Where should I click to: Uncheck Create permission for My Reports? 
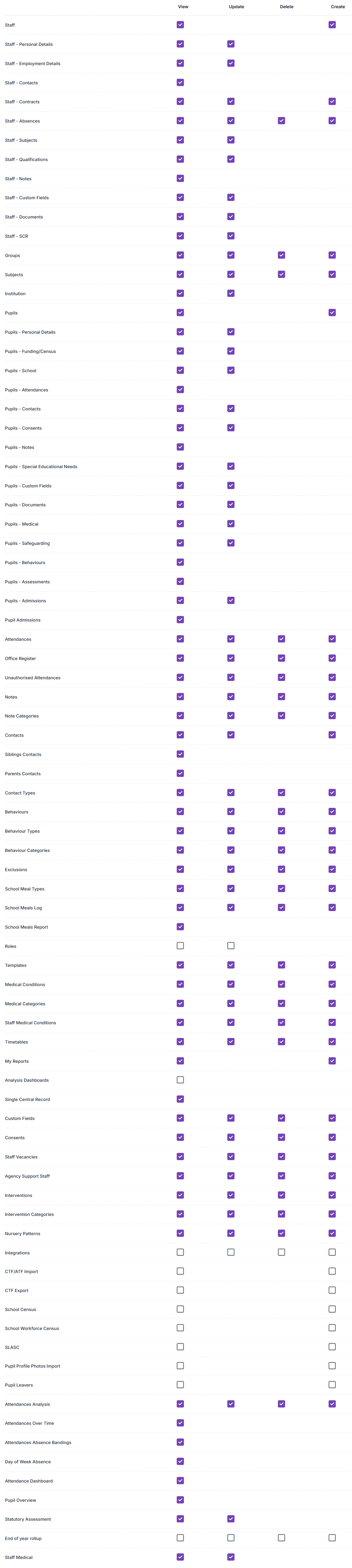332,1061
